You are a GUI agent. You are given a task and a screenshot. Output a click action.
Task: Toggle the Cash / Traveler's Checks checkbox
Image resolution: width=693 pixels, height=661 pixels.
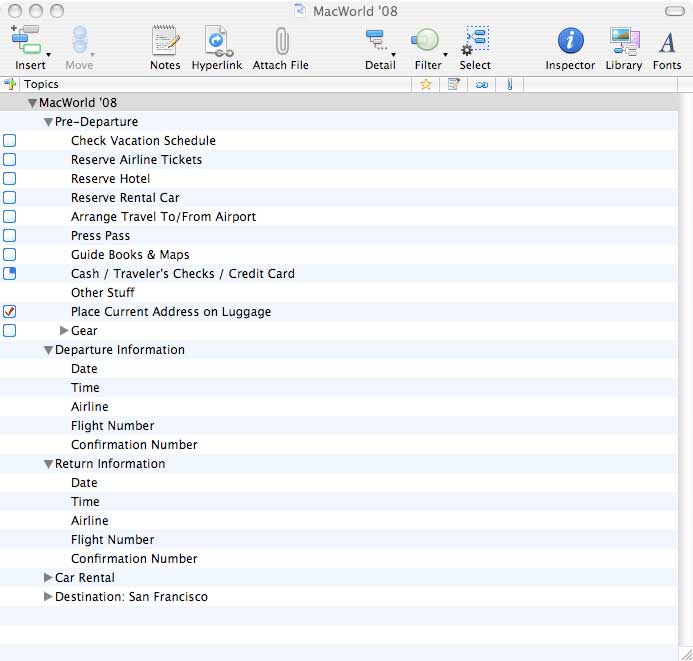point(9,274)
